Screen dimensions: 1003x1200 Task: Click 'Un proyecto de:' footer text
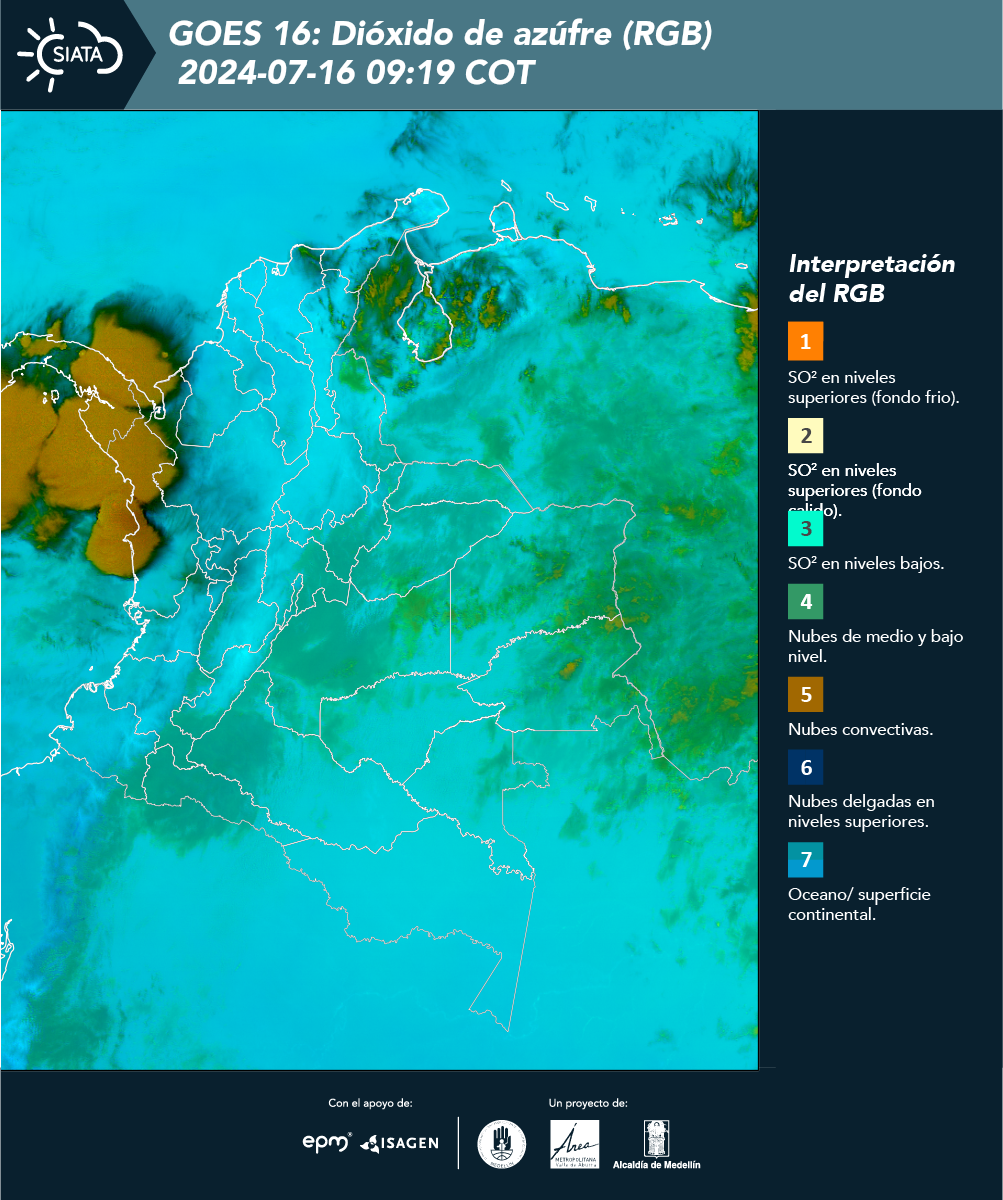click(x=588, y=1103)
